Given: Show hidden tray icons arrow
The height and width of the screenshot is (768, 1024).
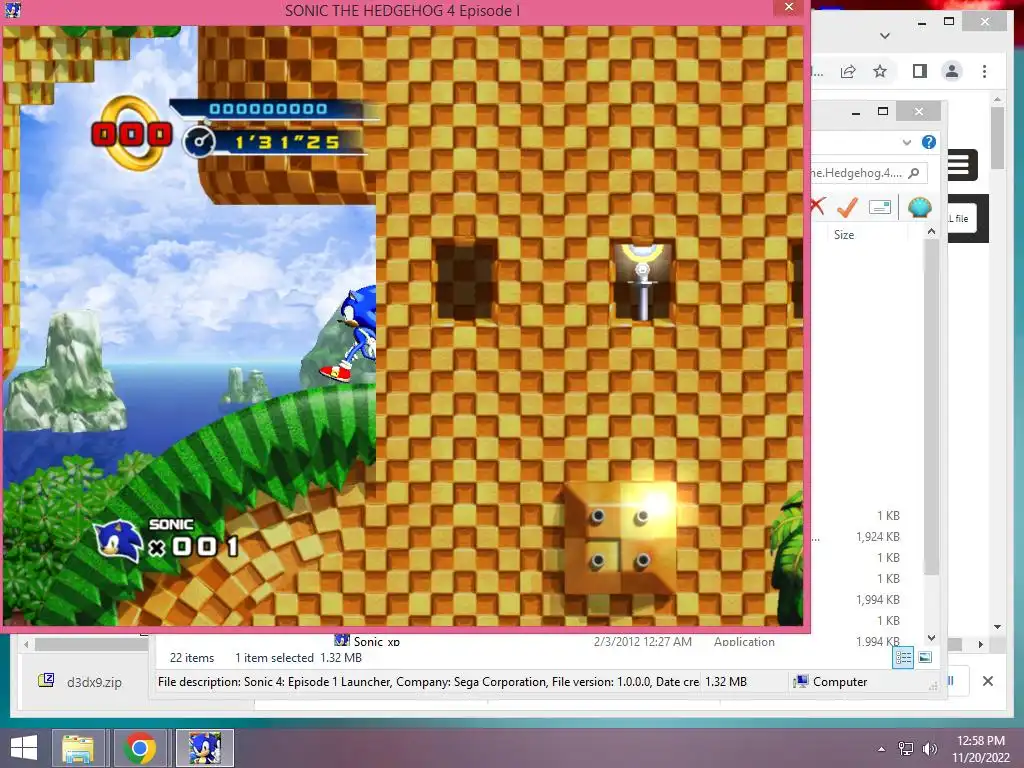Looking at the screenshot, I should pos(882,748).
